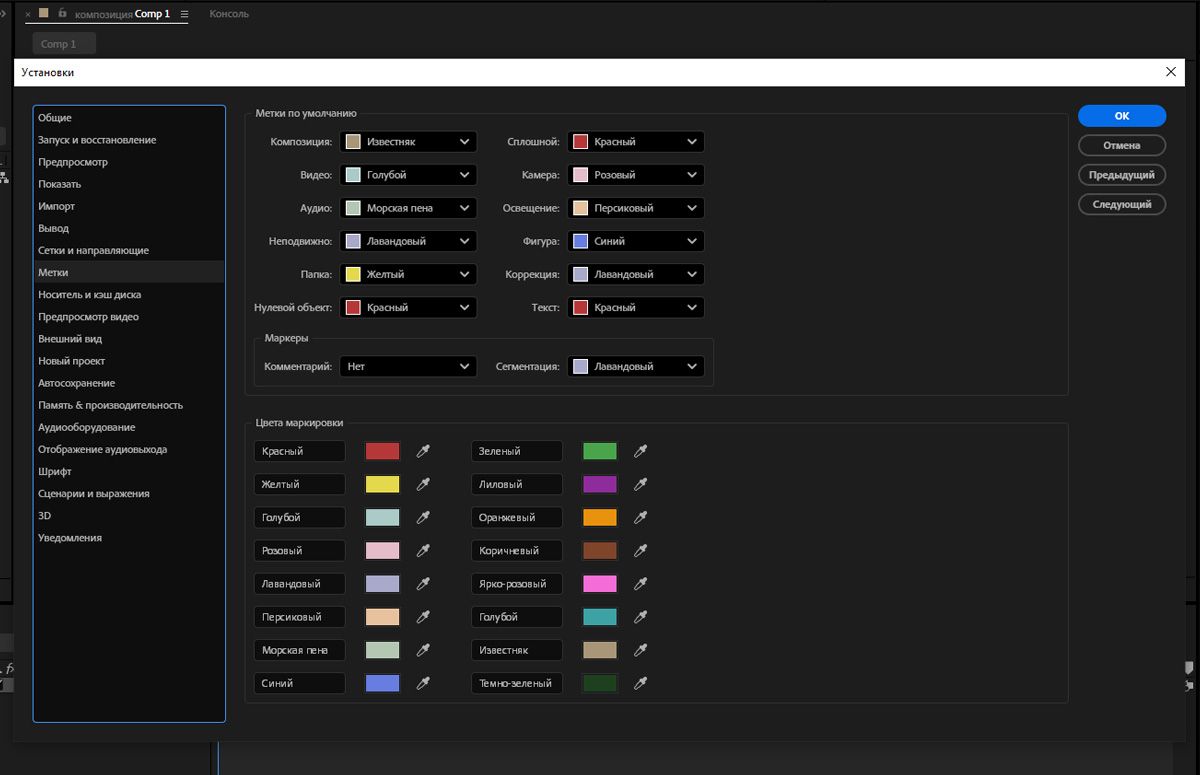1200x775 pixels.
Task: Click eyedropper in the Персиковый label color row
Action: click(423, 616)
